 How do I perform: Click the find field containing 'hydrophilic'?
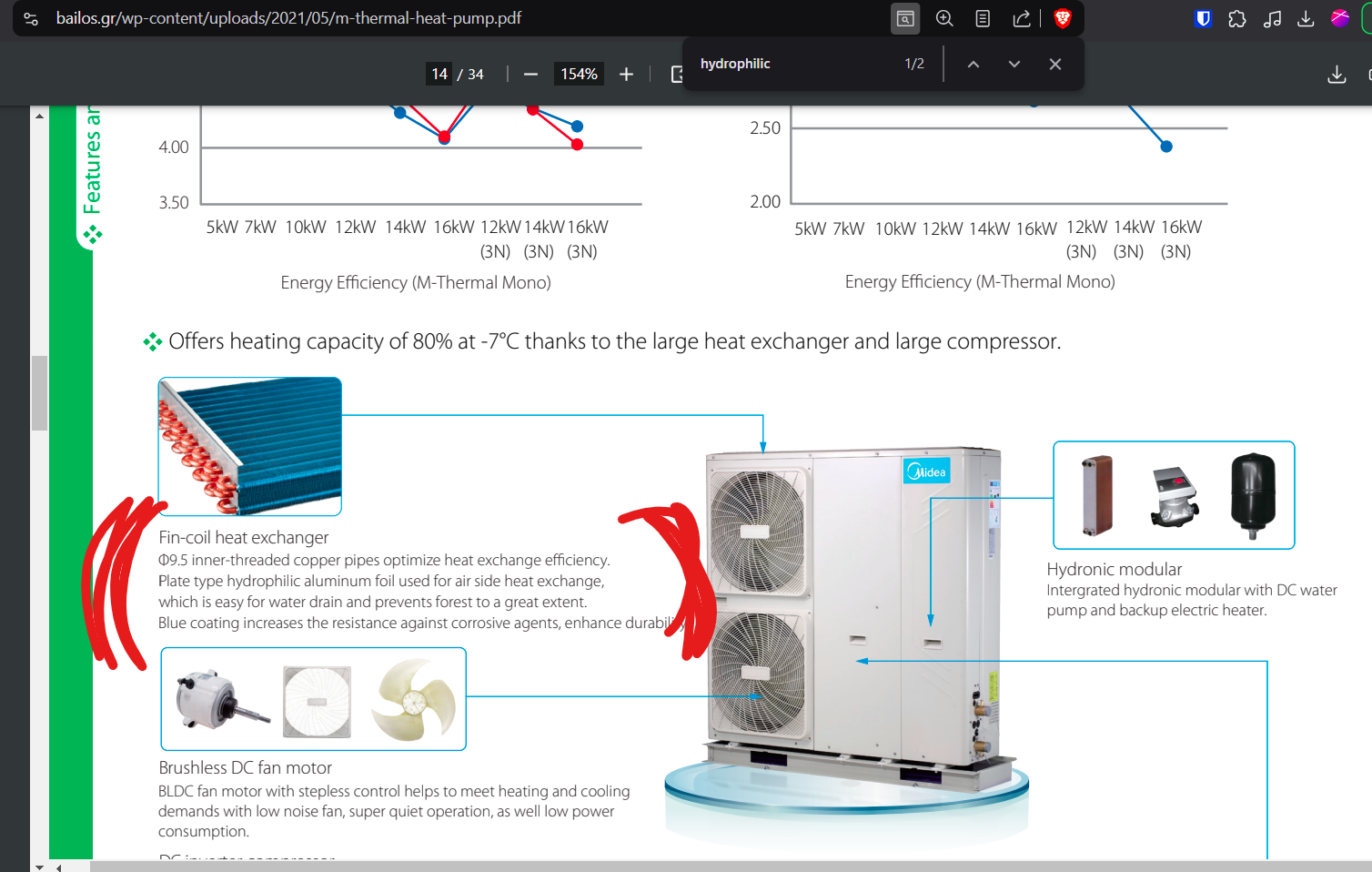tap(792, 64)
